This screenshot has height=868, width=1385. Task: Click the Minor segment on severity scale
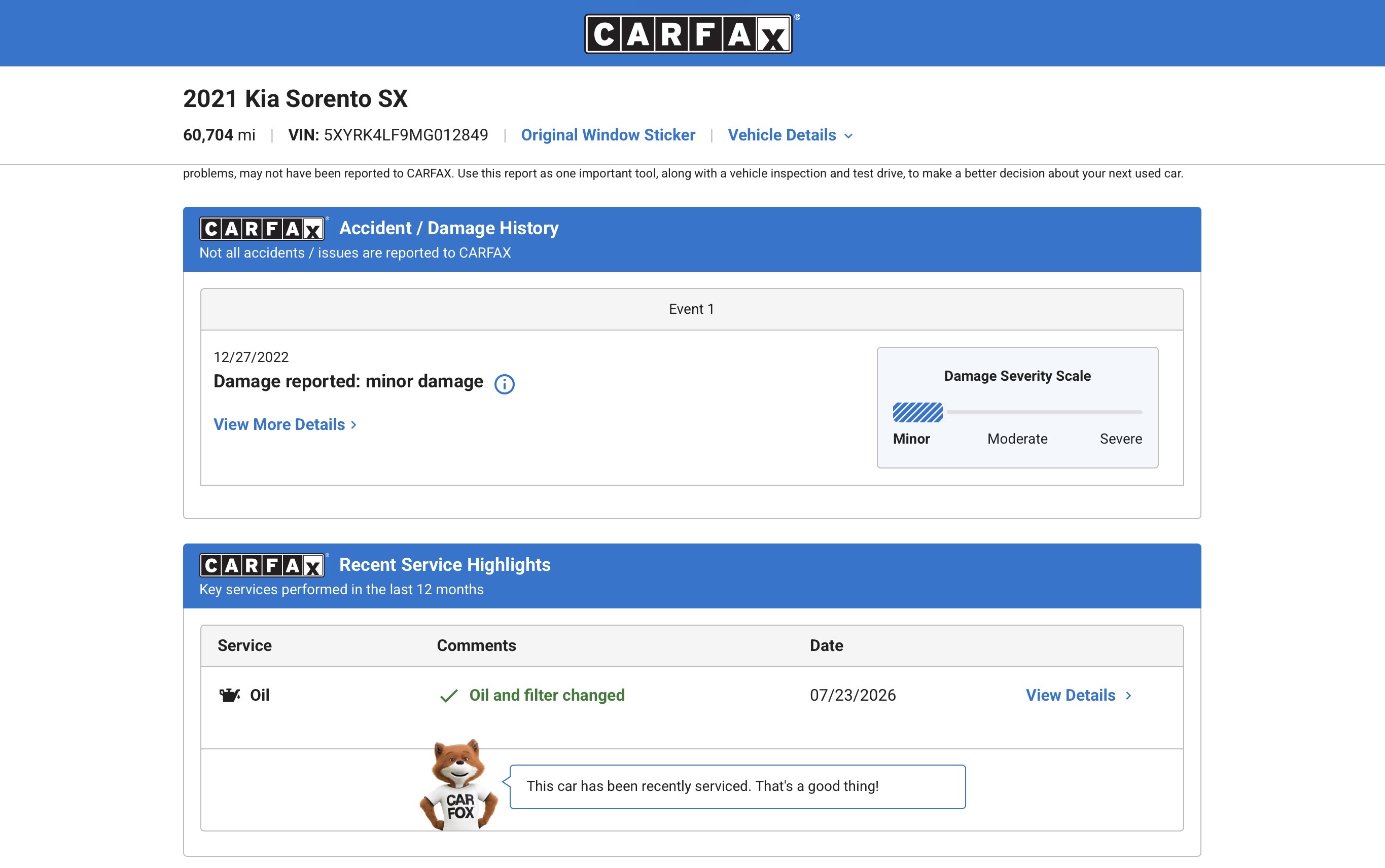click(917, 412)
